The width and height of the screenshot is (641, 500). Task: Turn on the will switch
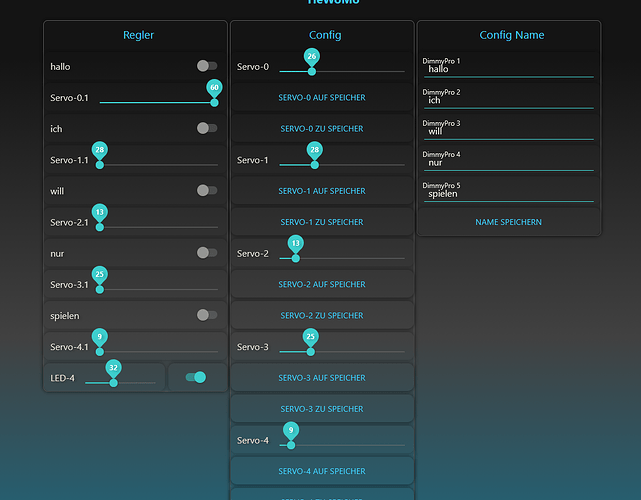pyautogui.click(x=206, y=190)
